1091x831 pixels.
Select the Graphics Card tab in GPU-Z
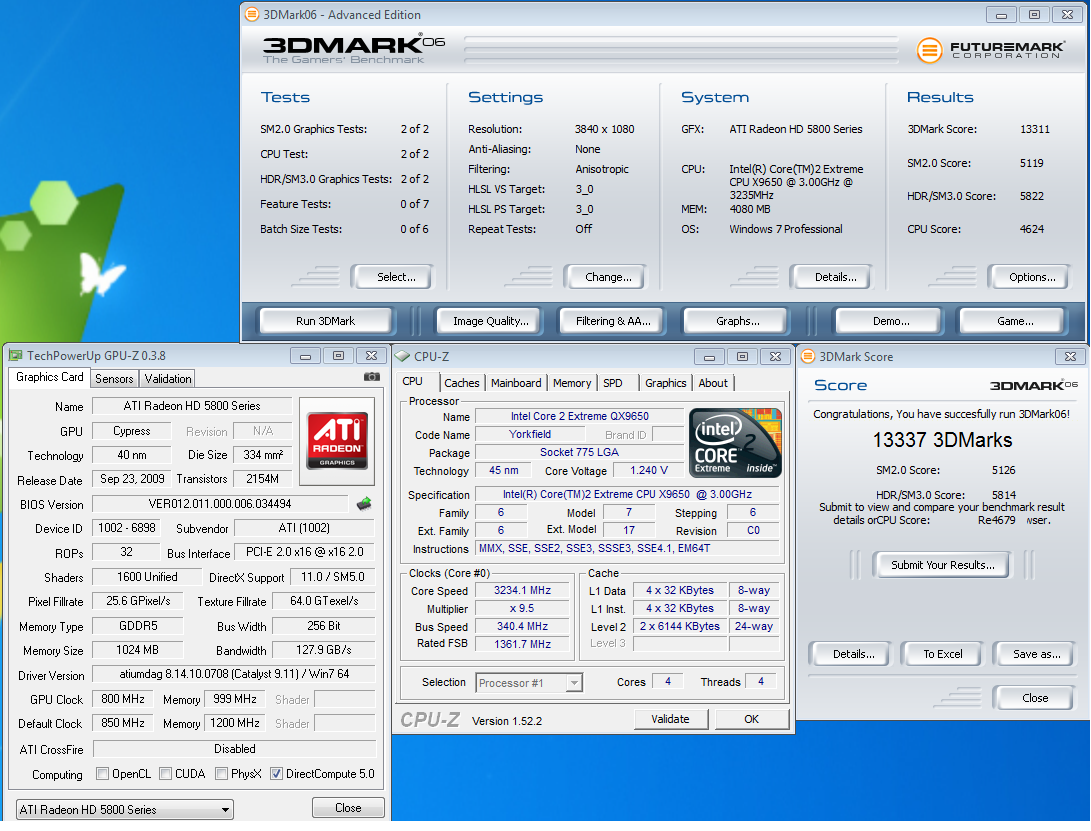point(49,377)
